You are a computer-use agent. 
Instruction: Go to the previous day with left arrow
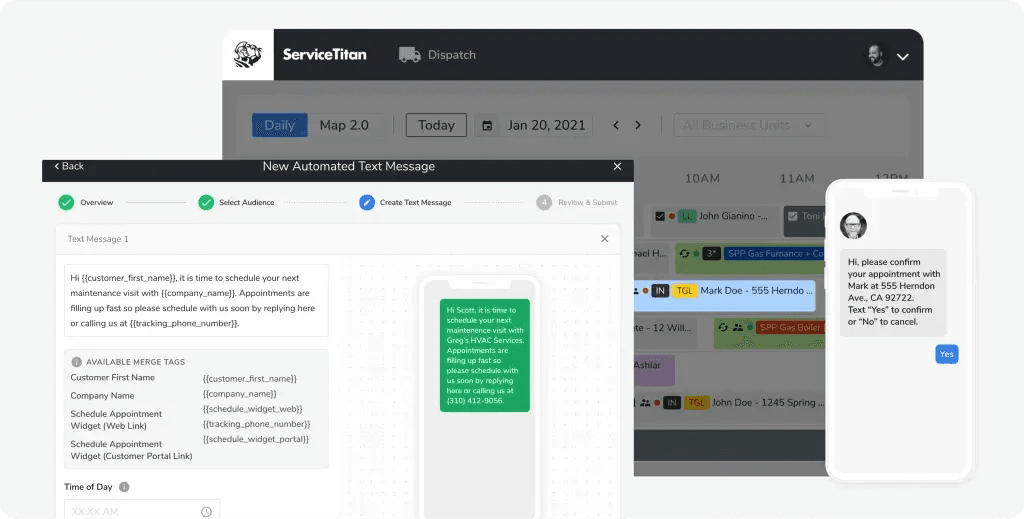(x=616, y=126)
